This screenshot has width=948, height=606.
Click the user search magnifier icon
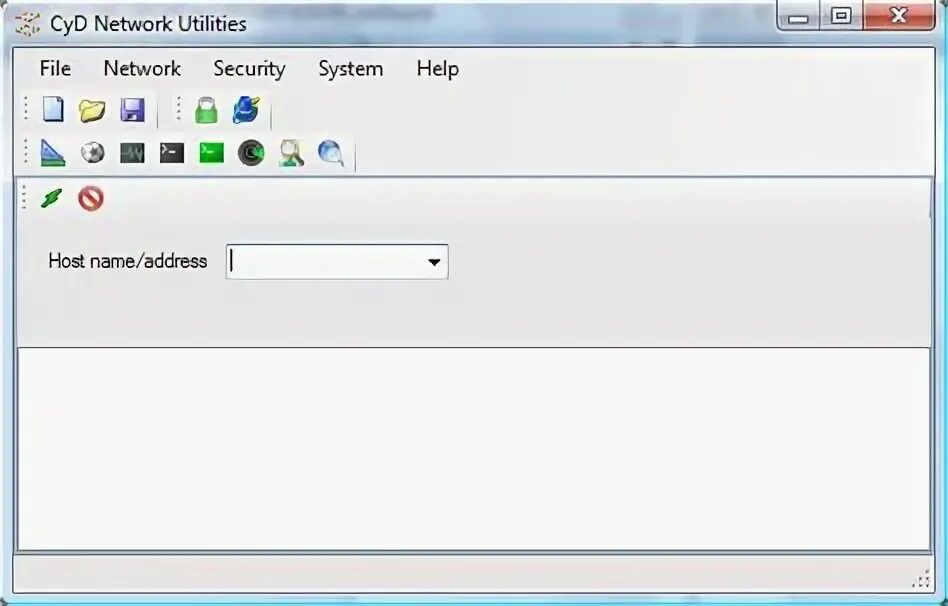tap(291, 153)
